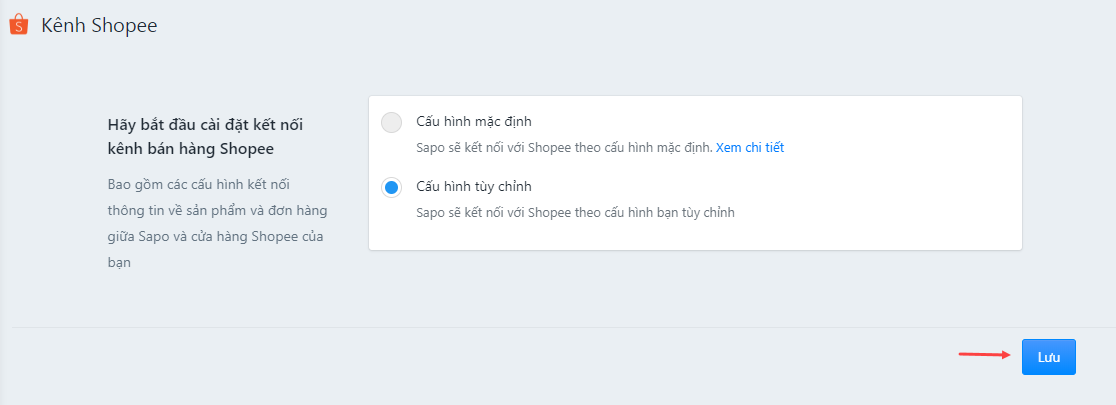
Task: Click the 'Kênh Shopee' page title
Action: point(99,26)
